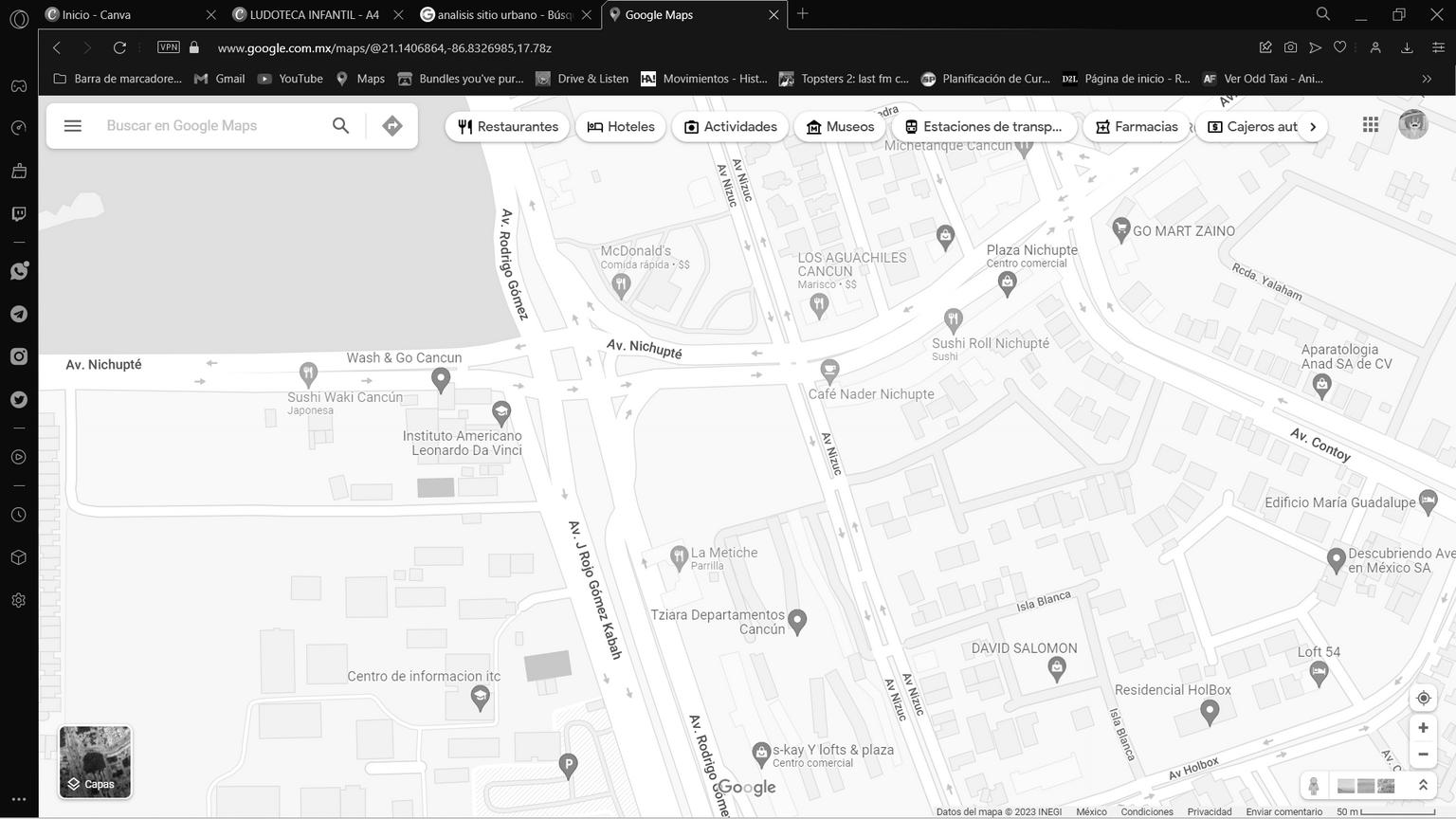Screen dimensions: 1456x819
Task: Filter map by Museos
Action: pyautogui.click(x=840, y=126)
